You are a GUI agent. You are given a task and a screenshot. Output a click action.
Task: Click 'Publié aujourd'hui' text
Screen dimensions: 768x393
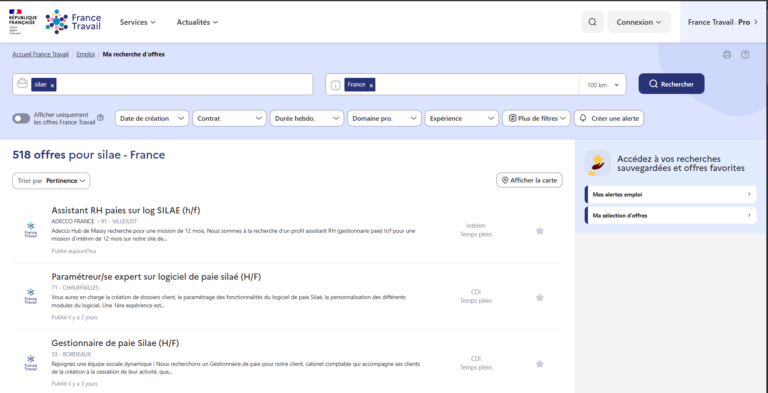pyautogui.click(x=74, y=251)
